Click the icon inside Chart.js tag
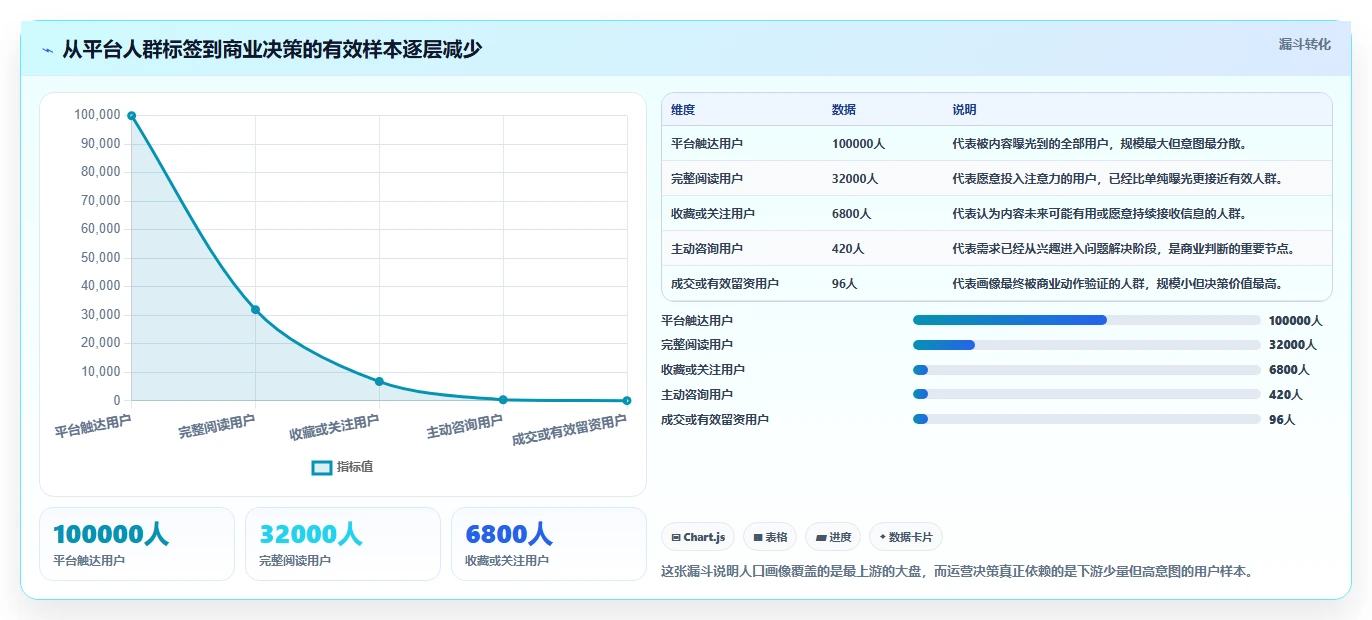 coord(676,537)
